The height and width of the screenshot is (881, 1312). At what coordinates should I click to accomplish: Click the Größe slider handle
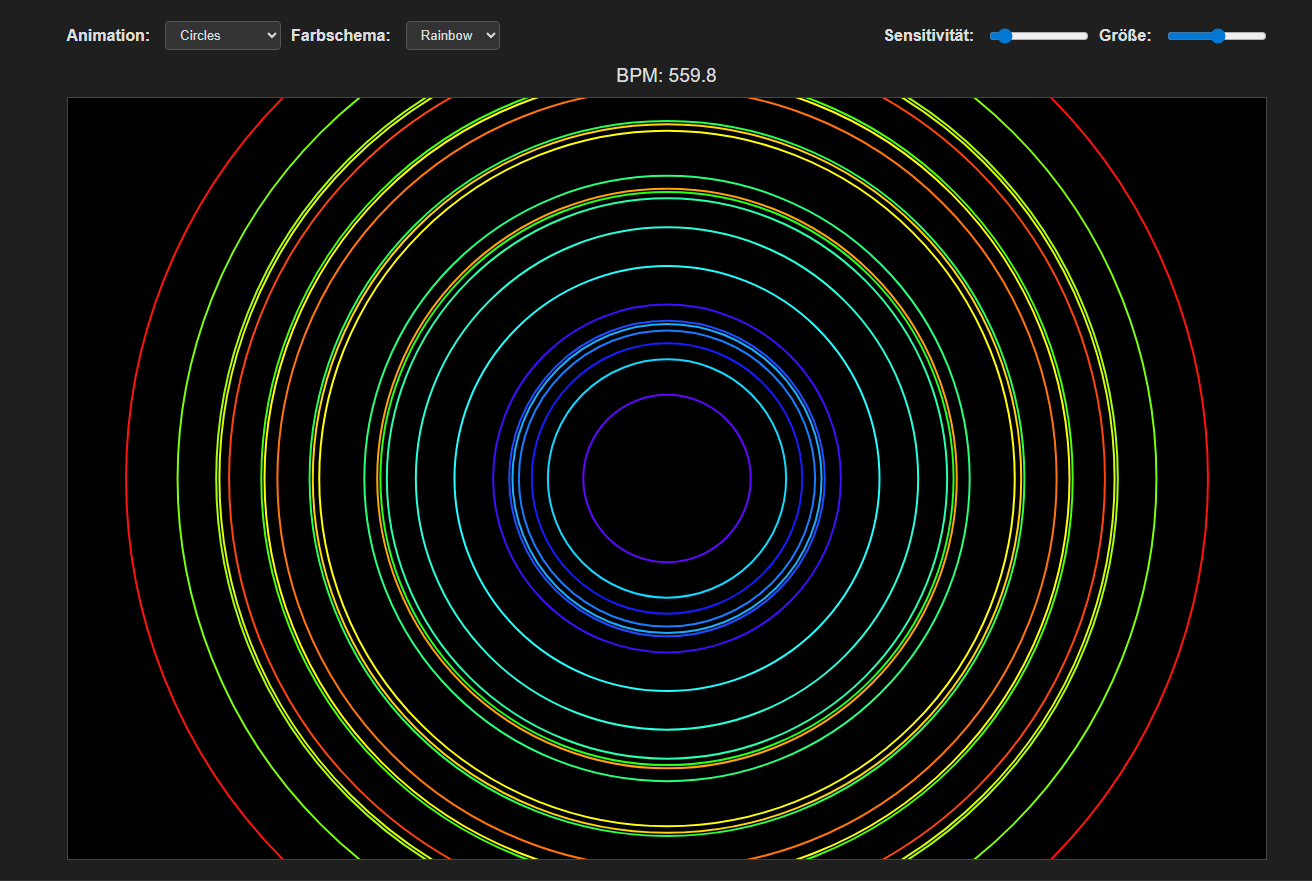pos(1216,35)
